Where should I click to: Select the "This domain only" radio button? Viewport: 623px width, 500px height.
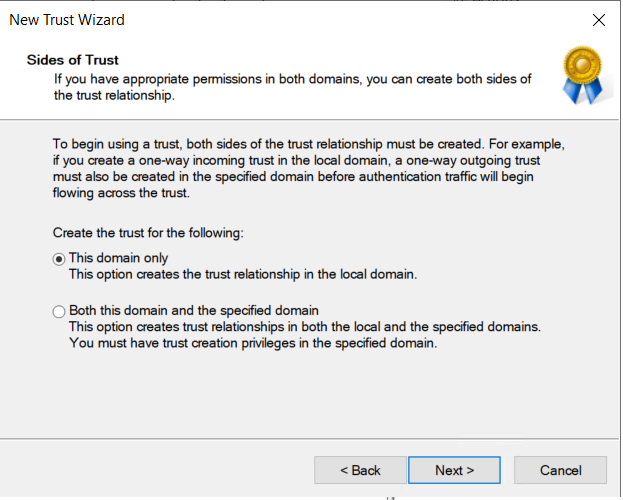pos(58,258)
